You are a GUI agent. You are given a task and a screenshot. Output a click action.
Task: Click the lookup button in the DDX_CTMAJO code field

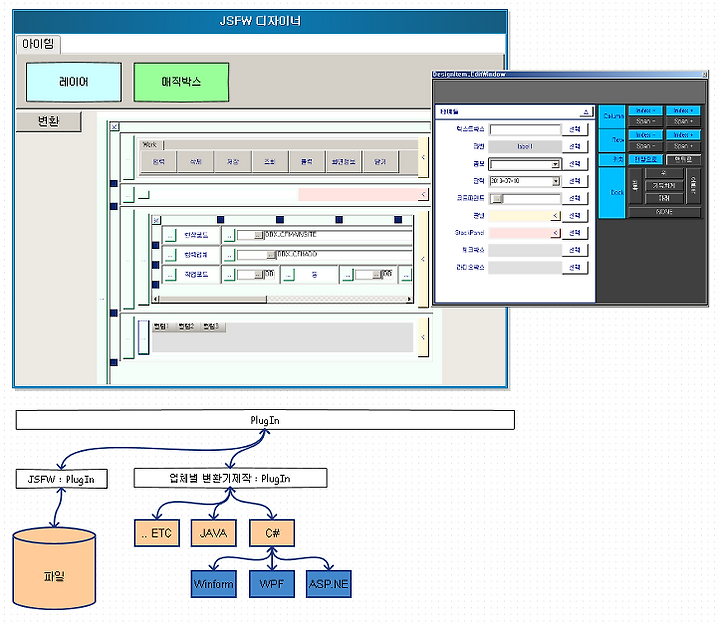(271, 255)
